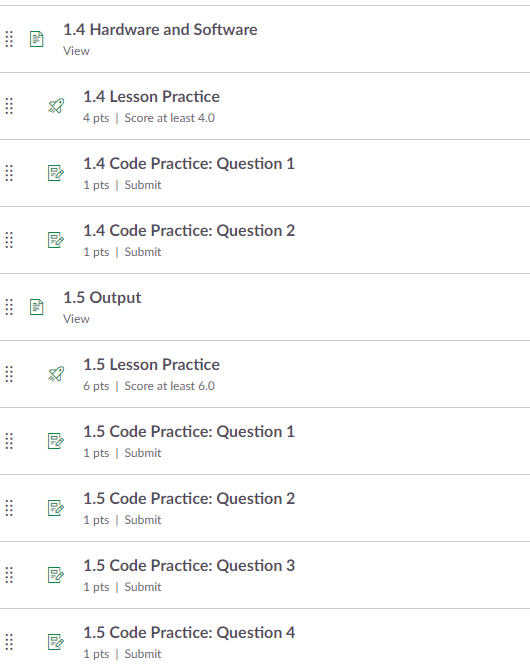Click rocket quiz icon for 1.5 Lesson Practice

(x=56, y=374)
